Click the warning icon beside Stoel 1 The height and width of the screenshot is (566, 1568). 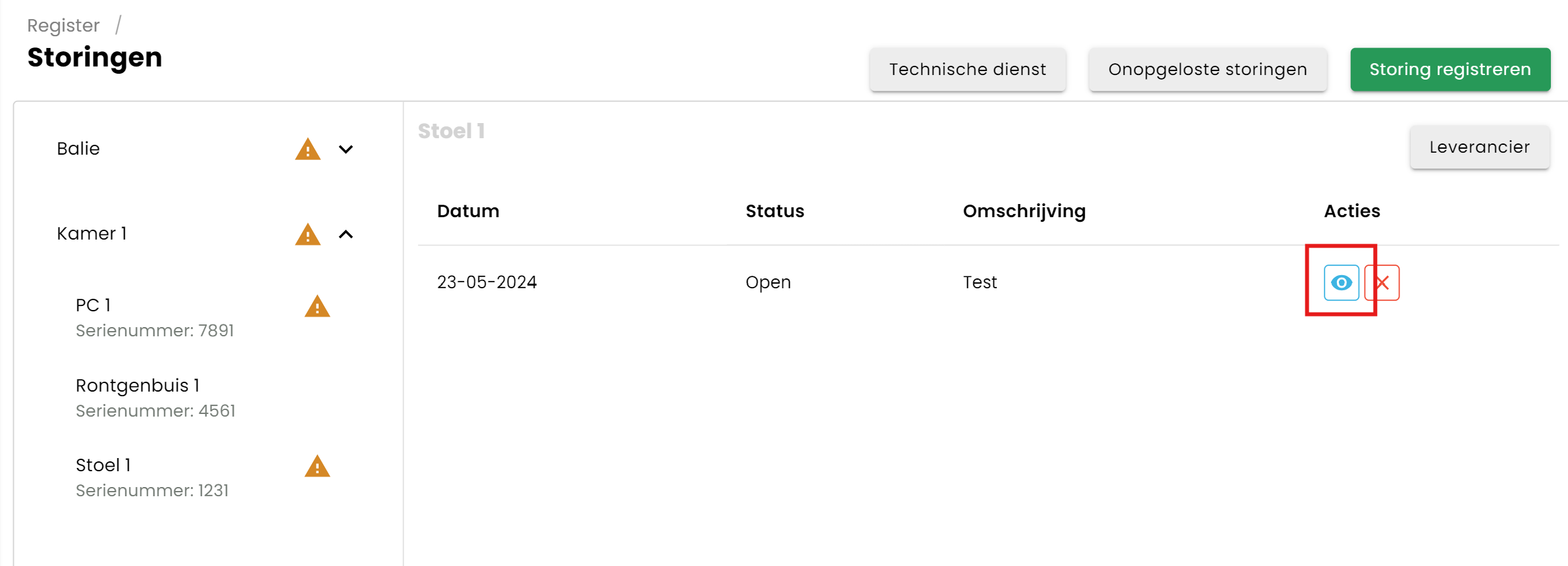317,466
